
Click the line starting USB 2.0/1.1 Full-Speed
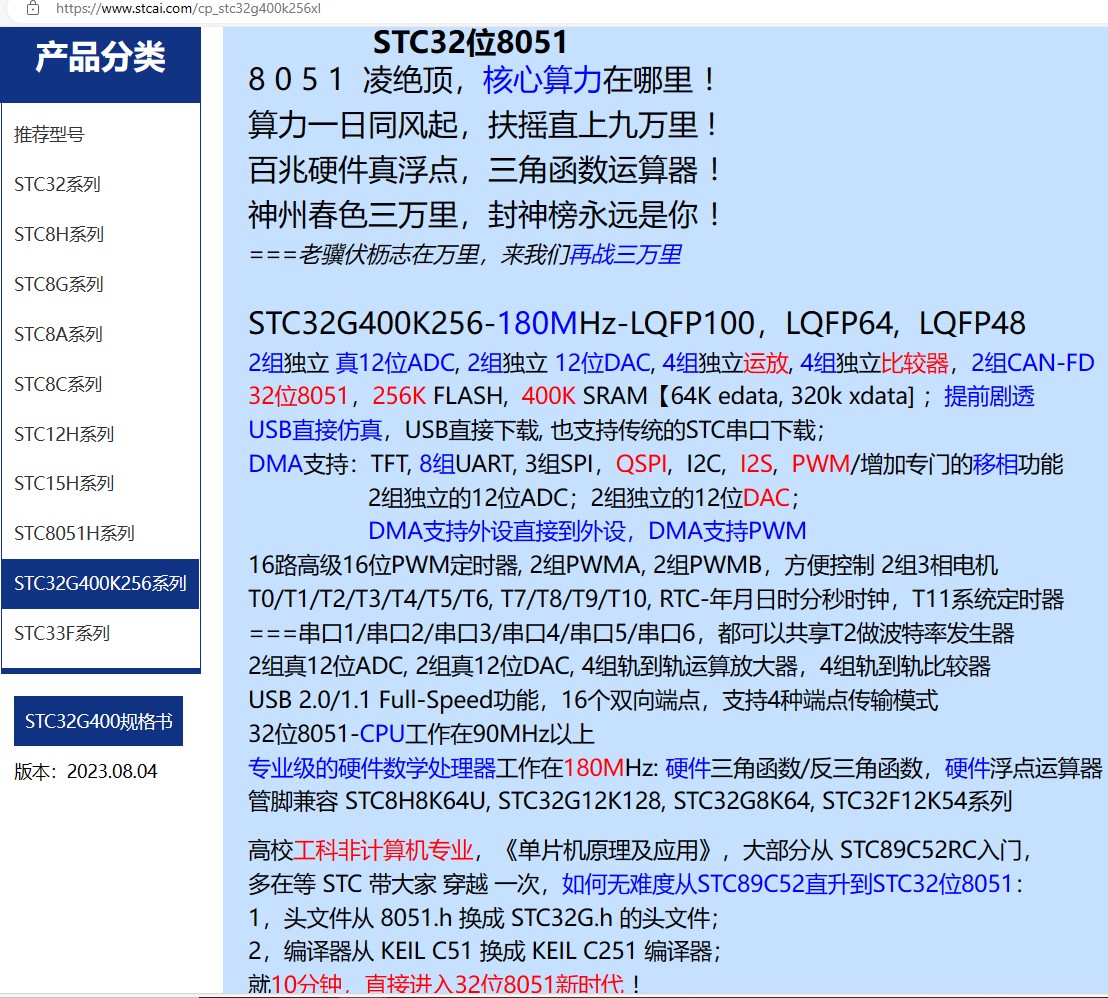tap(593, 700)
